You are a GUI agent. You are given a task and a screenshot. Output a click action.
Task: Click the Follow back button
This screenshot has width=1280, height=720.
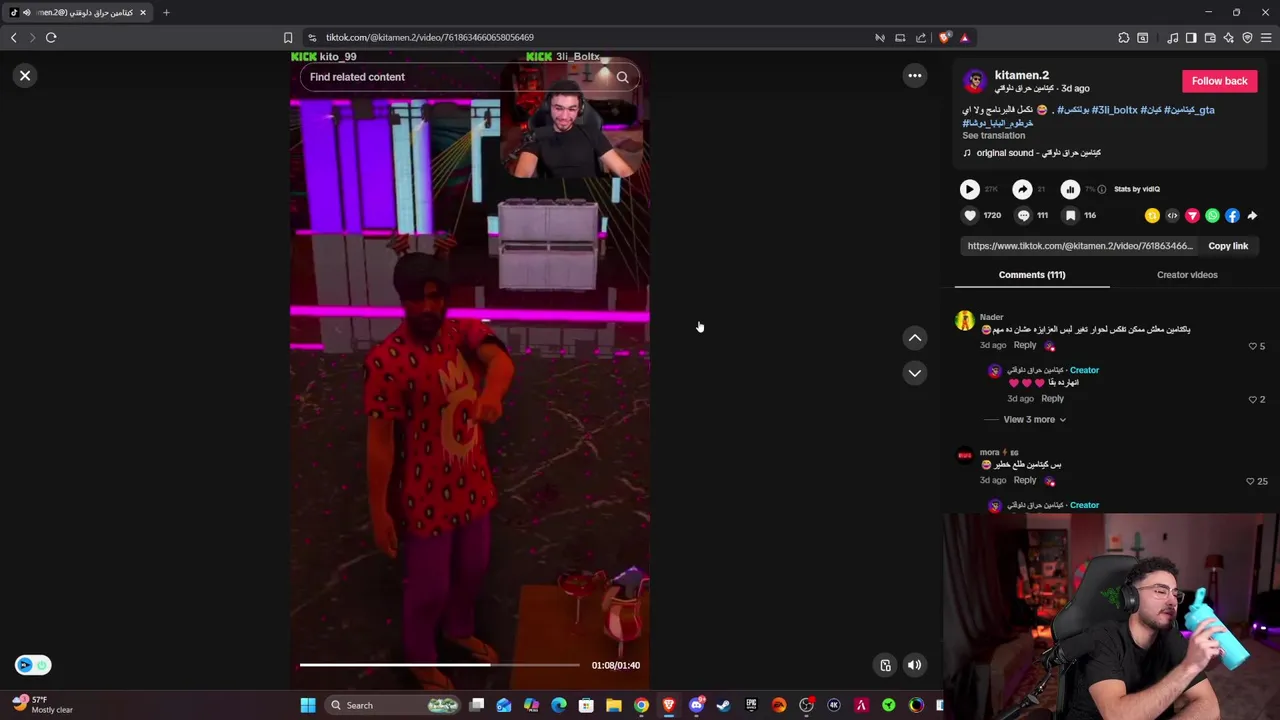pos(1219,81)
